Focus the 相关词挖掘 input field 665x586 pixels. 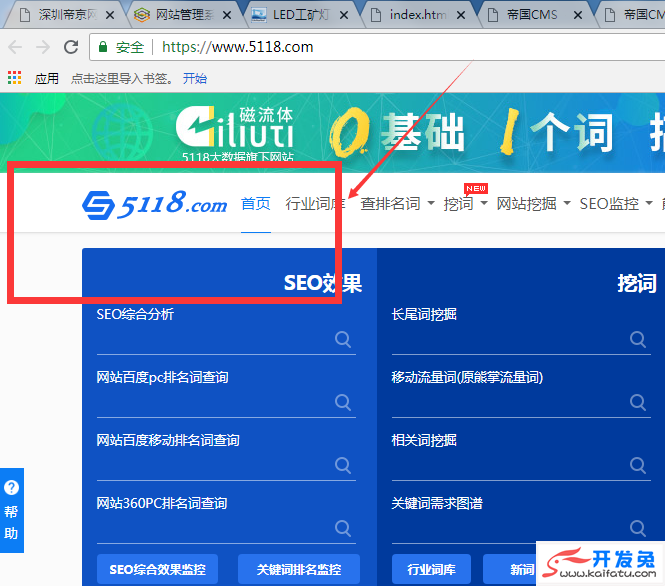(521, 466)
